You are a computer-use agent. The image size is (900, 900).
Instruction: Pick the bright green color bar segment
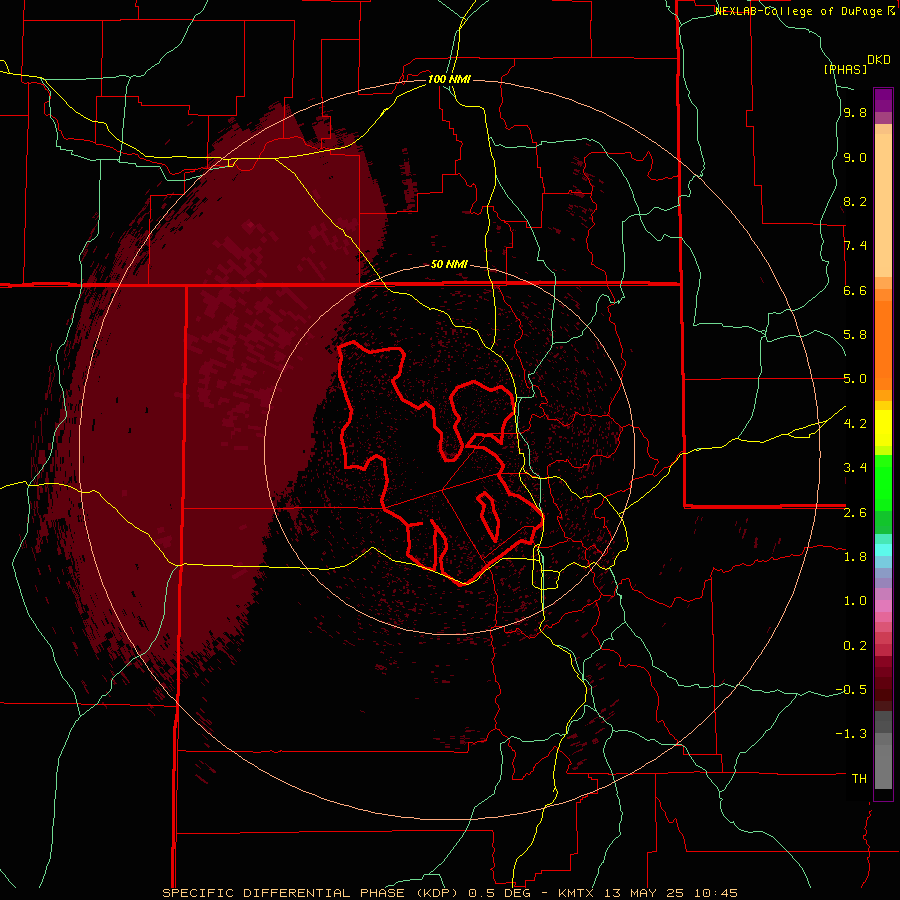(883, 483)
